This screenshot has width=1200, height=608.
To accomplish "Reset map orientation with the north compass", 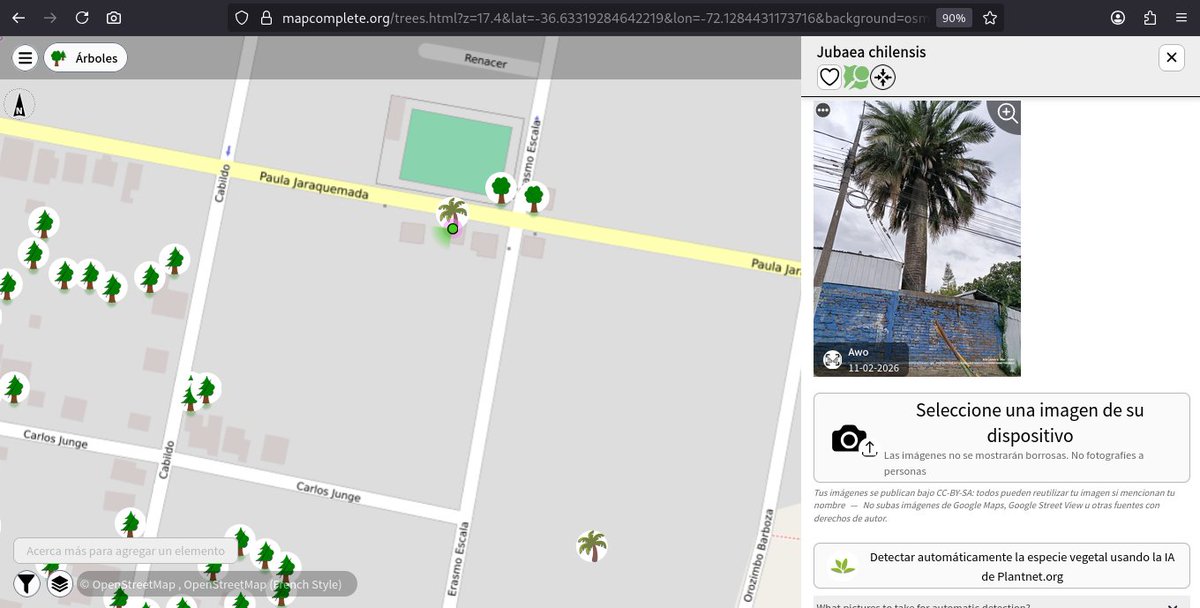I will pos(19,104).
